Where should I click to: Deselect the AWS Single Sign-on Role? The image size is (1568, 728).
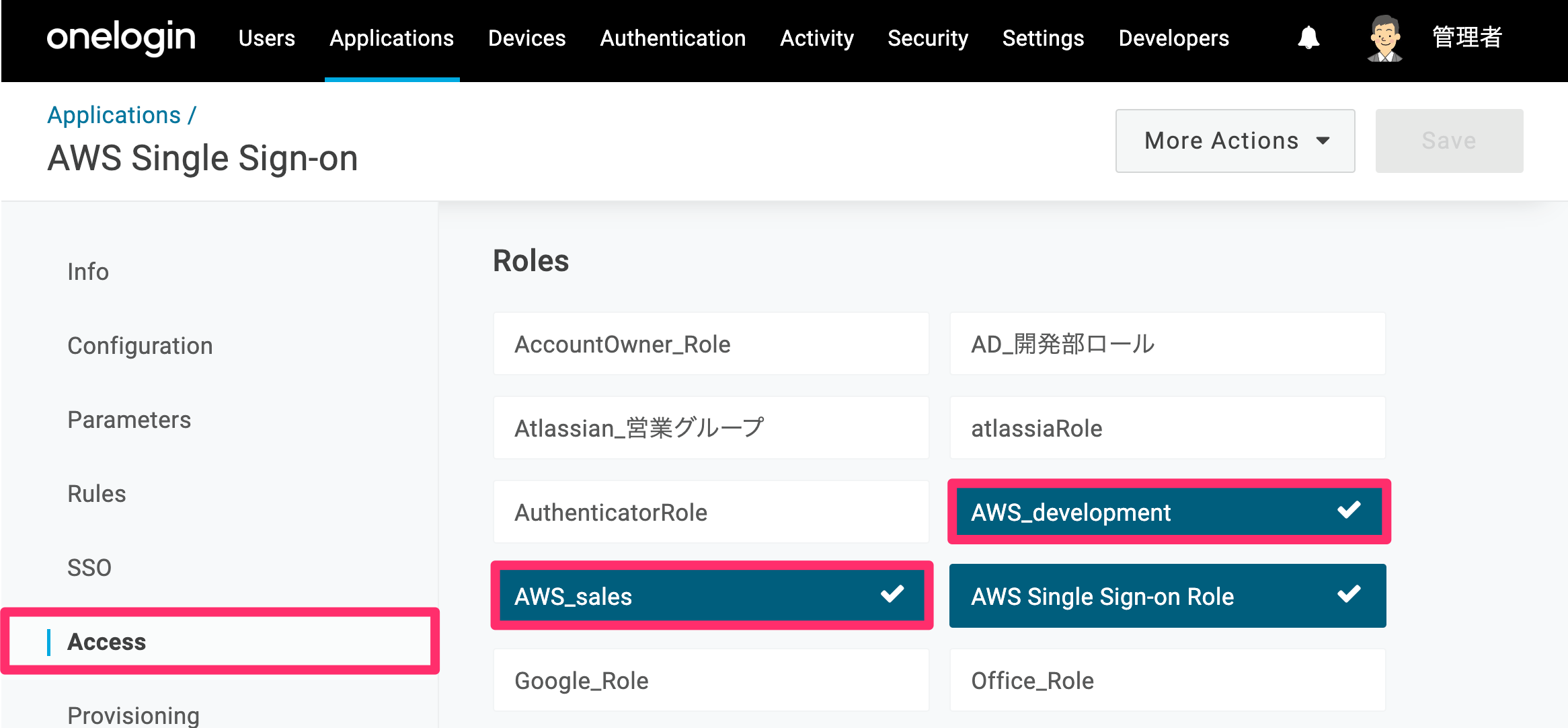click(1167, 596)
